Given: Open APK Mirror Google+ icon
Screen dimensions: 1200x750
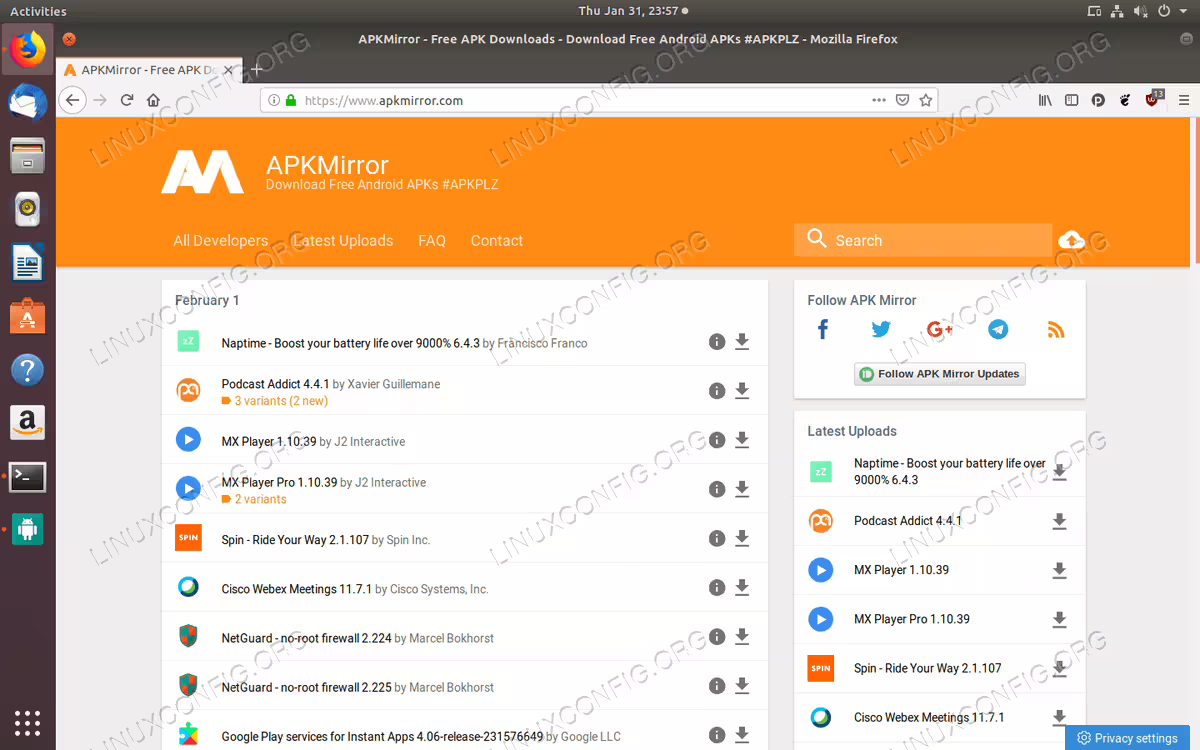Looking at the screenshot, I should [940, 329].
